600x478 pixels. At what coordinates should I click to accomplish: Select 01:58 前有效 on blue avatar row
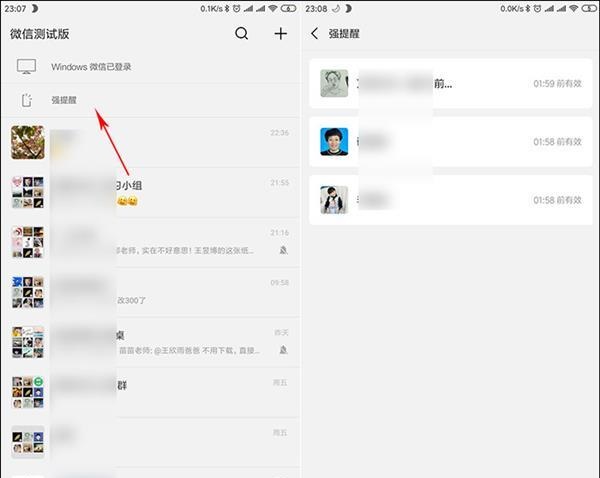coord(558,142)
